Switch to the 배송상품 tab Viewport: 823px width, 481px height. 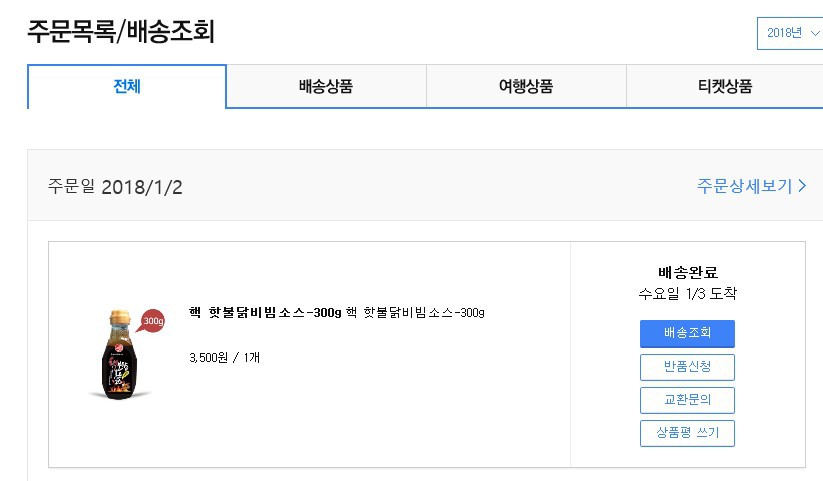326,86
